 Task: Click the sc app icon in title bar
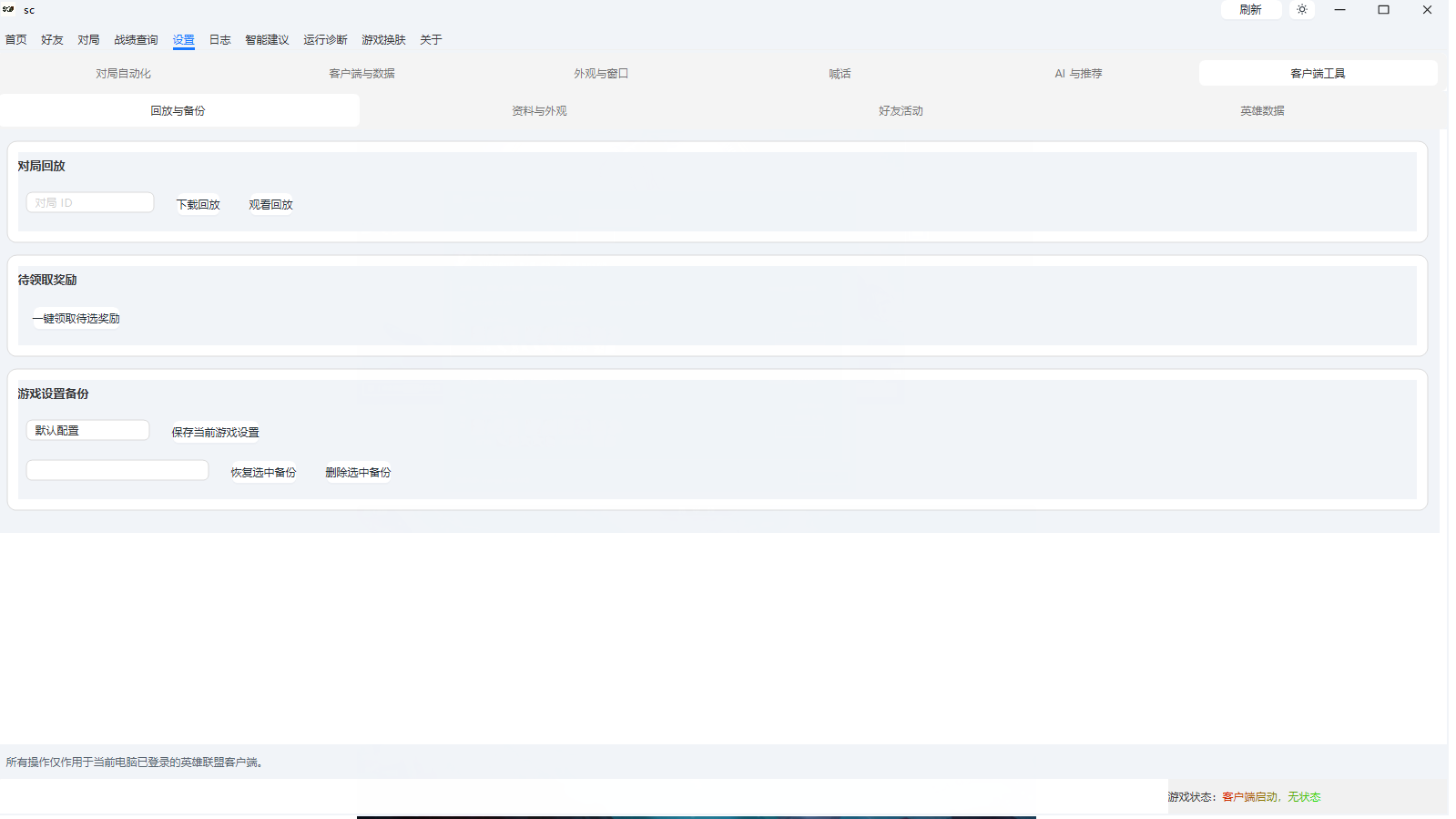pos(9,9)
